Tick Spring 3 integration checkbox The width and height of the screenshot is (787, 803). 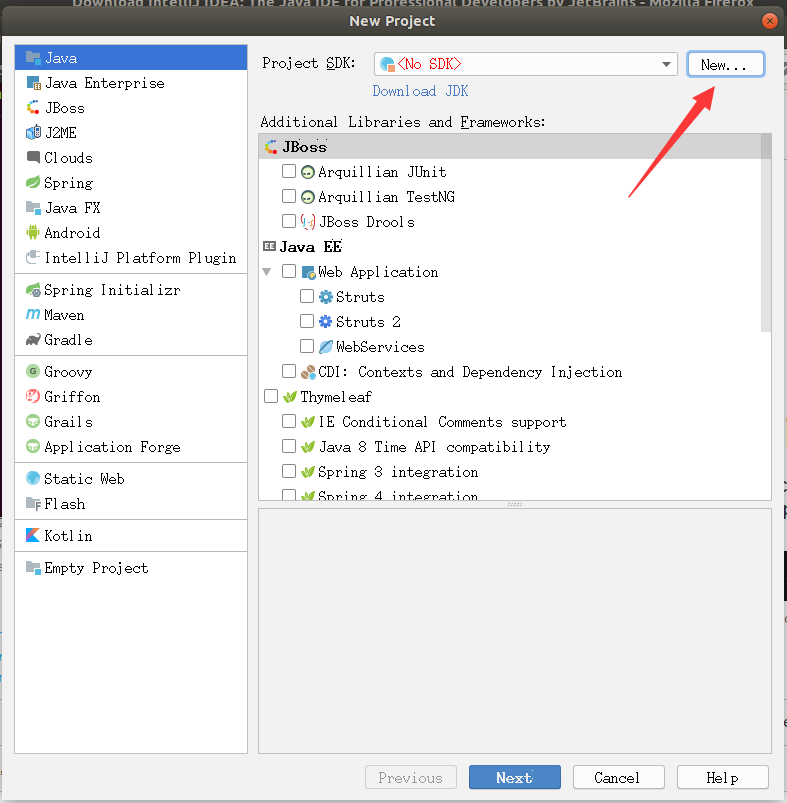[289, 471]
